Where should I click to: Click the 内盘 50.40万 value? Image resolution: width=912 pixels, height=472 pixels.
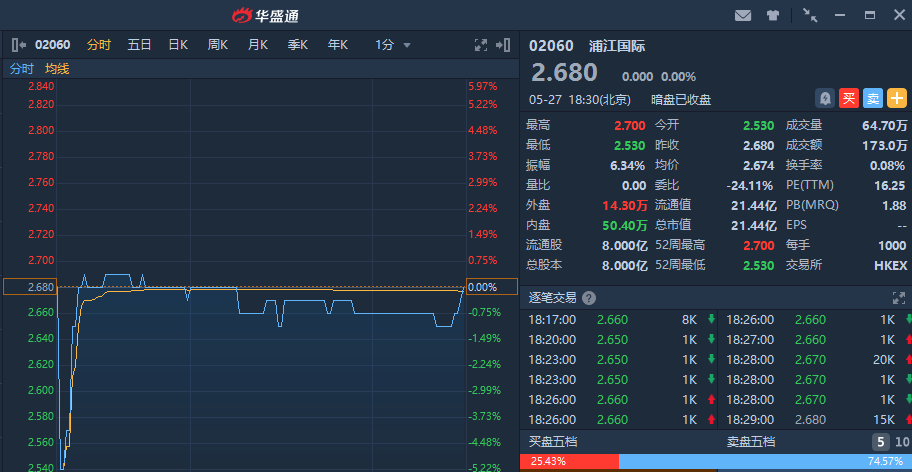(x=625, y=225)
